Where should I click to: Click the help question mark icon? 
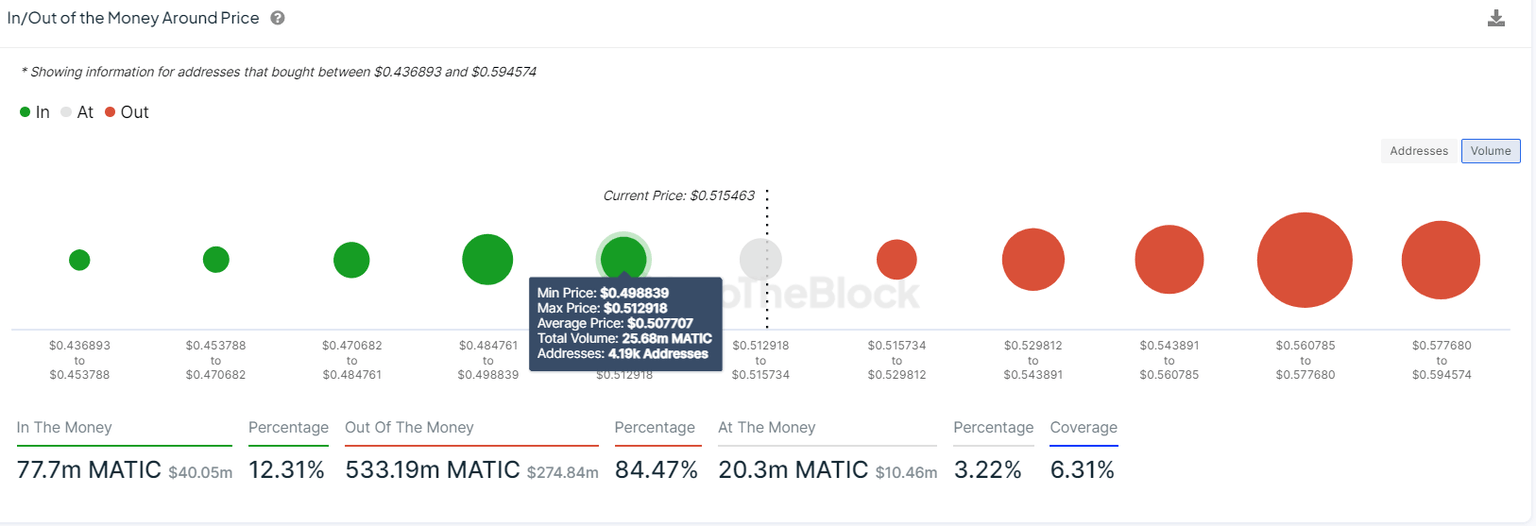pyautogui.click(x=278, y=18)
